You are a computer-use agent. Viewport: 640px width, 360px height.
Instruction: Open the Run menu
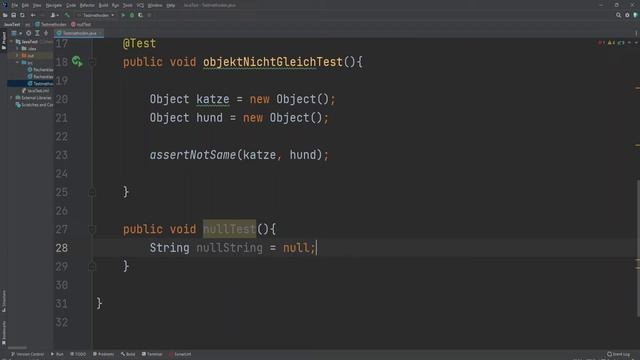point(116,5)
